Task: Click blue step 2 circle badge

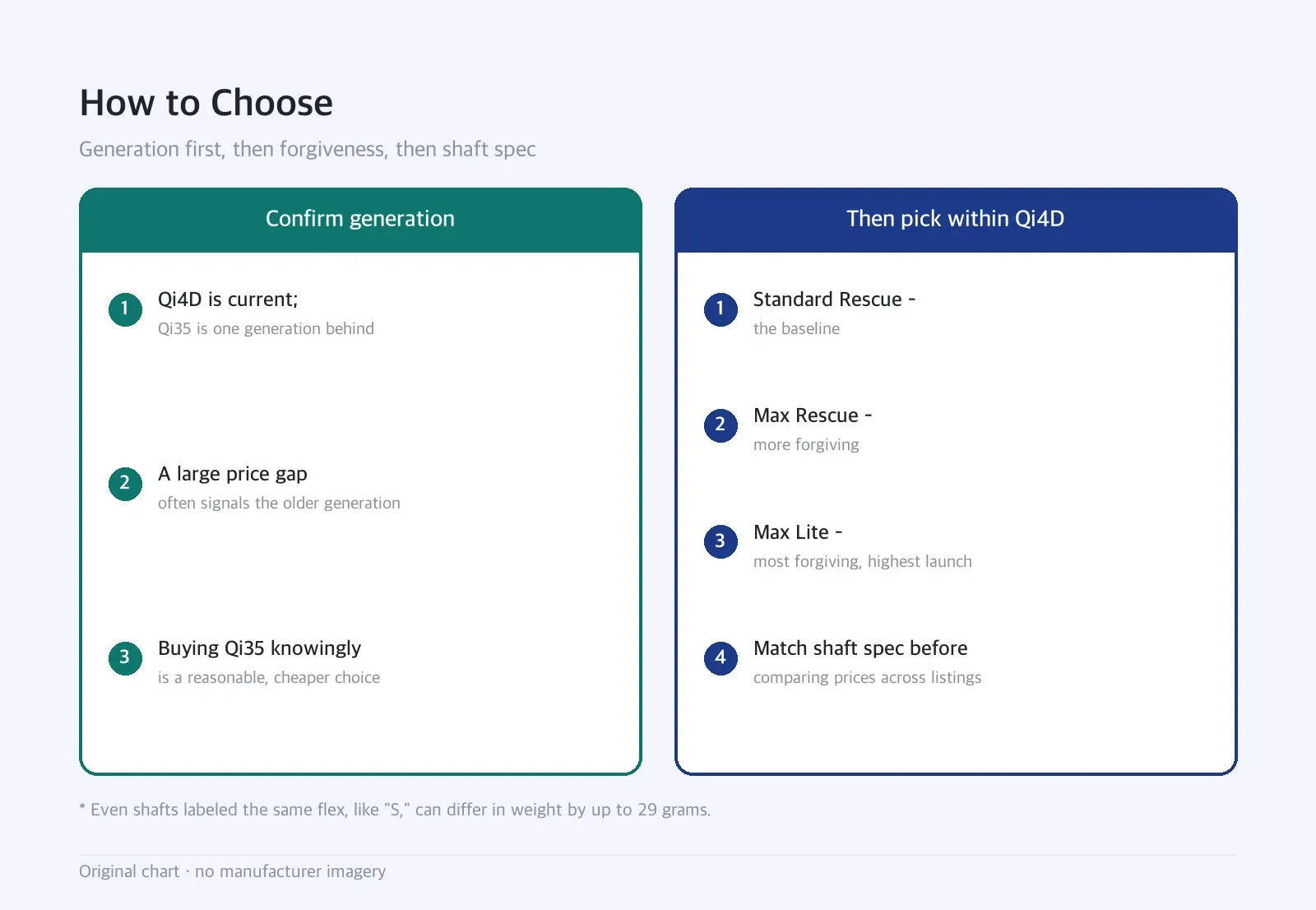Action: (x=721, y=425)
